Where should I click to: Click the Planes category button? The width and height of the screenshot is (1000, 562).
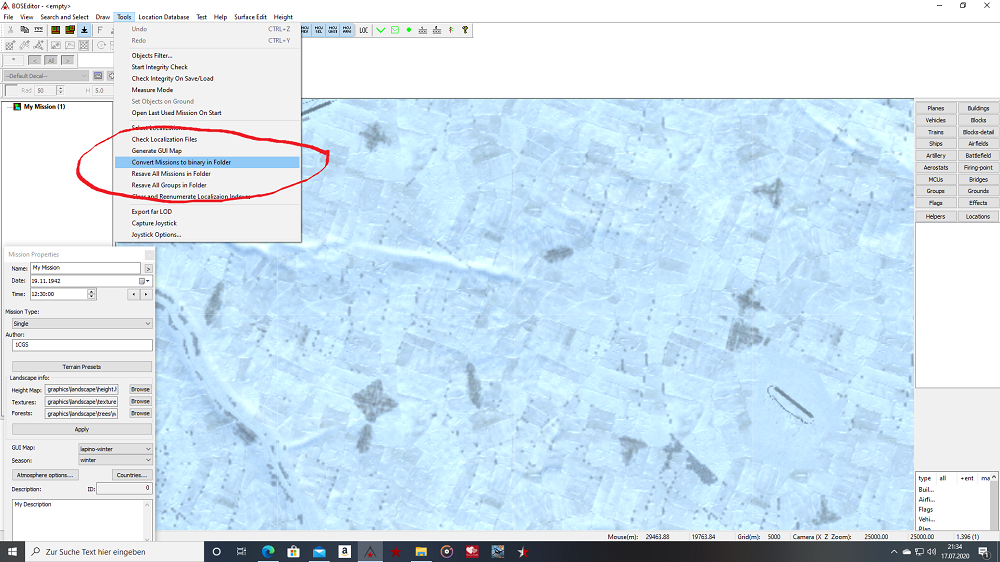[936, 108]
